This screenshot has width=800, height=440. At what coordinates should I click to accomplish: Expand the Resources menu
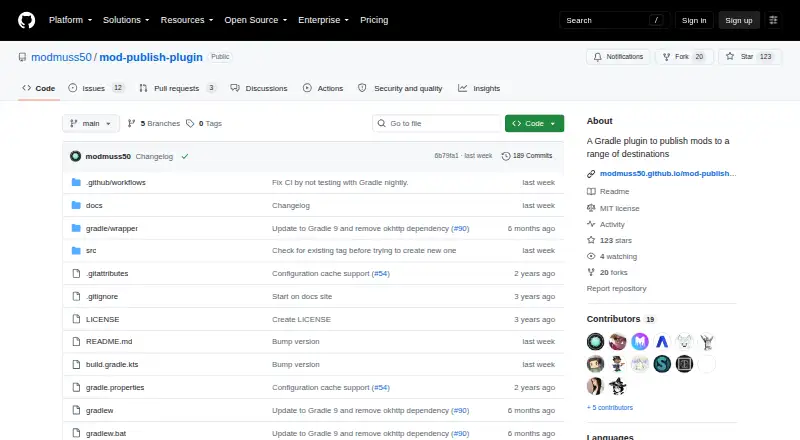pos(187,20)
